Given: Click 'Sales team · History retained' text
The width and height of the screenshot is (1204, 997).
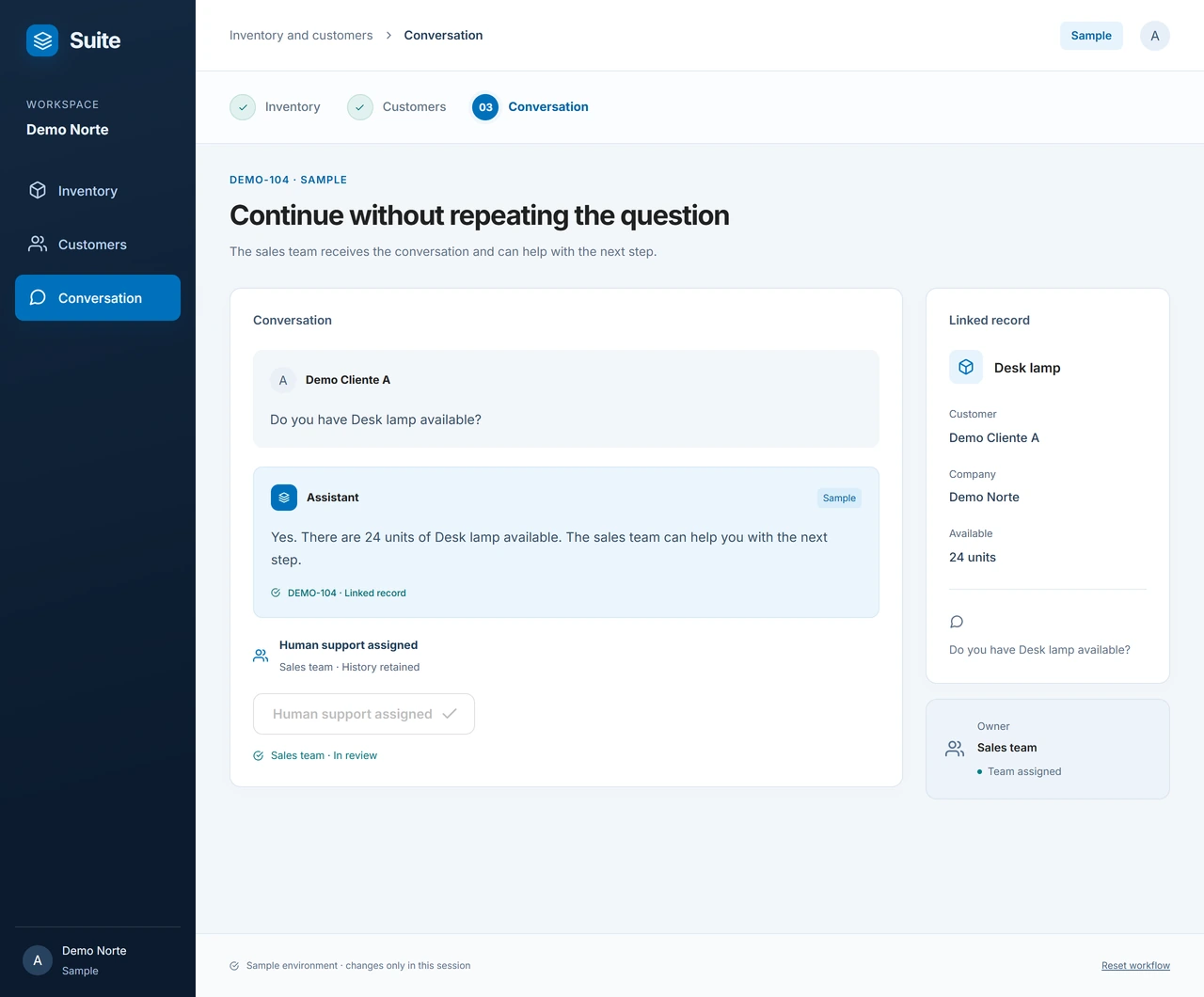Looking at the screenshot, I should (350, 668).
